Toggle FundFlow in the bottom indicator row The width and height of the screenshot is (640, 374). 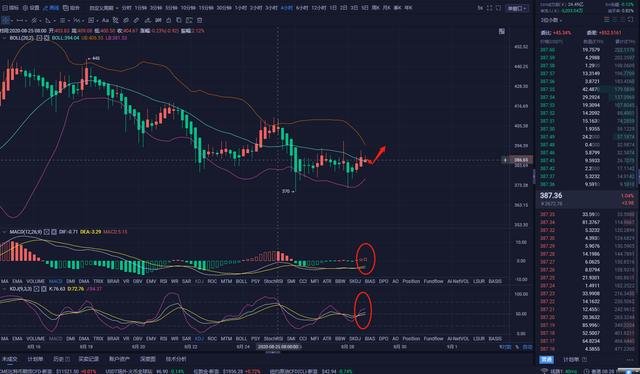coord(433,338)
